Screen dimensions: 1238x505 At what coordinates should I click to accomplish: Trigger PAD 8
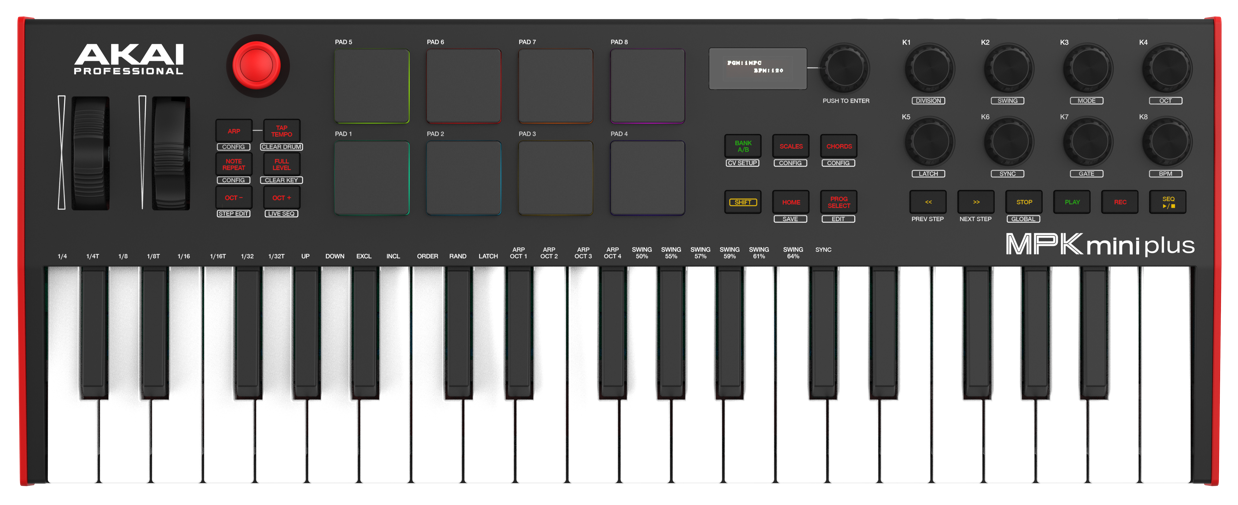[648, 87]
